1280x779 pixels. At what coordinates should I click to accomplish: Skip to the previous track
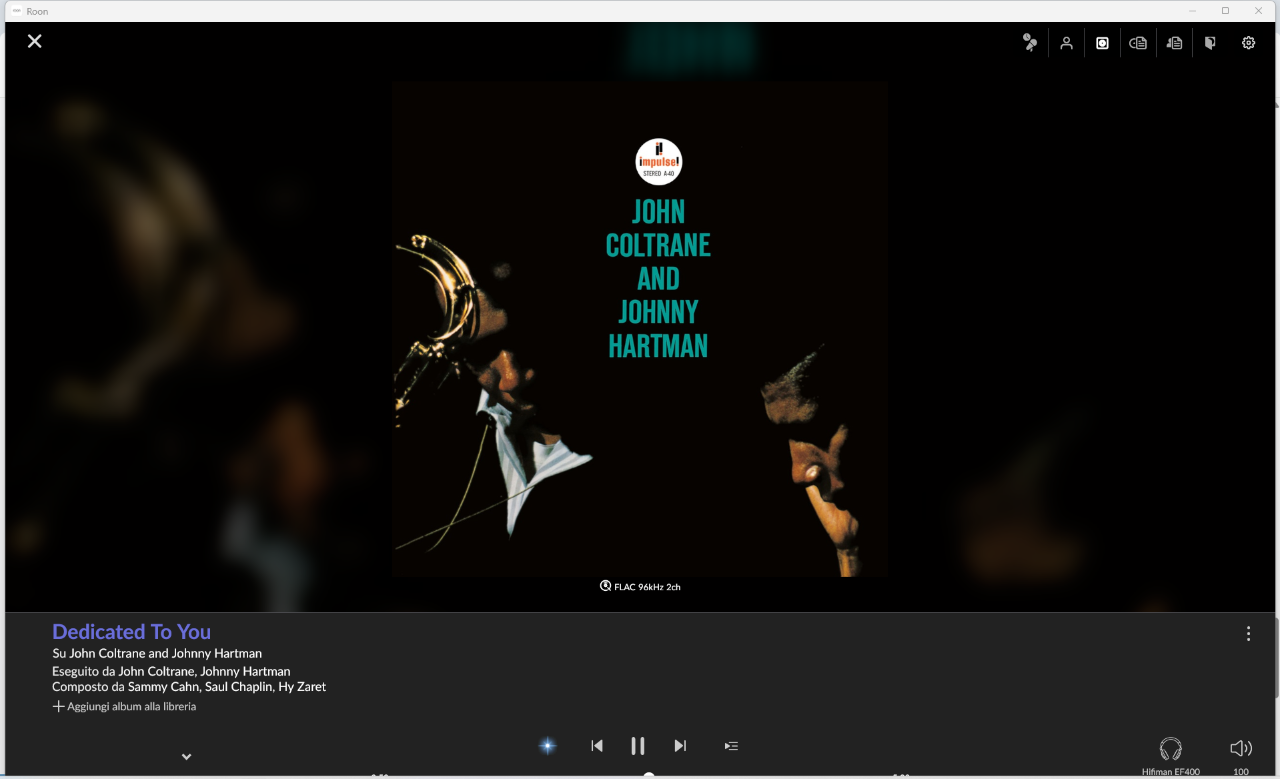(597, 745)
